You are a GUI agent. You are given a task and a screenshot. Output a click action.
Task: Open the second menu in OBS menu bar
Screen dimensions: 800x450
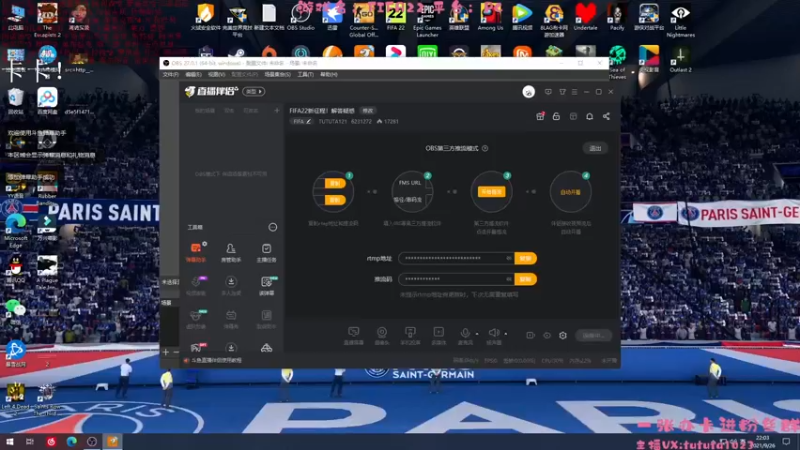tap(193, 74)
